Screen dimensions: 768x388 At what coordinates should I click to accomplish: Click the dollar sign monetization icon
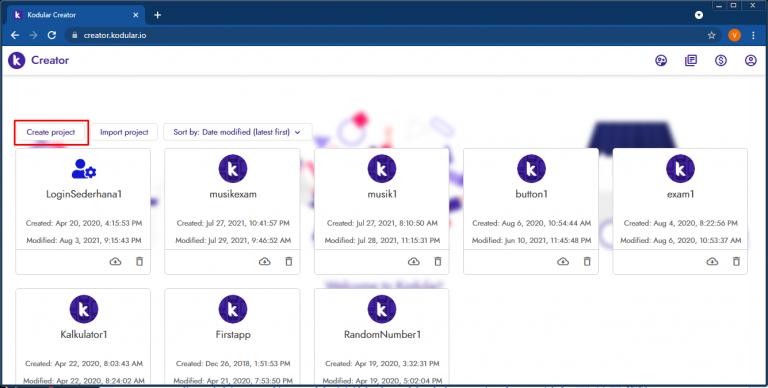pos(720,61)
